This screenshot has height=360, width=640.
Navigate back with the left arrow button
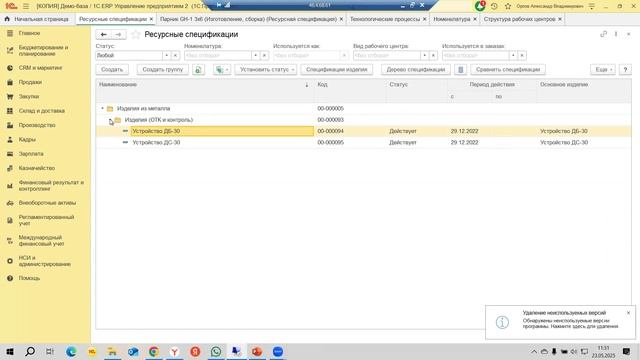[x=104, y=35]
